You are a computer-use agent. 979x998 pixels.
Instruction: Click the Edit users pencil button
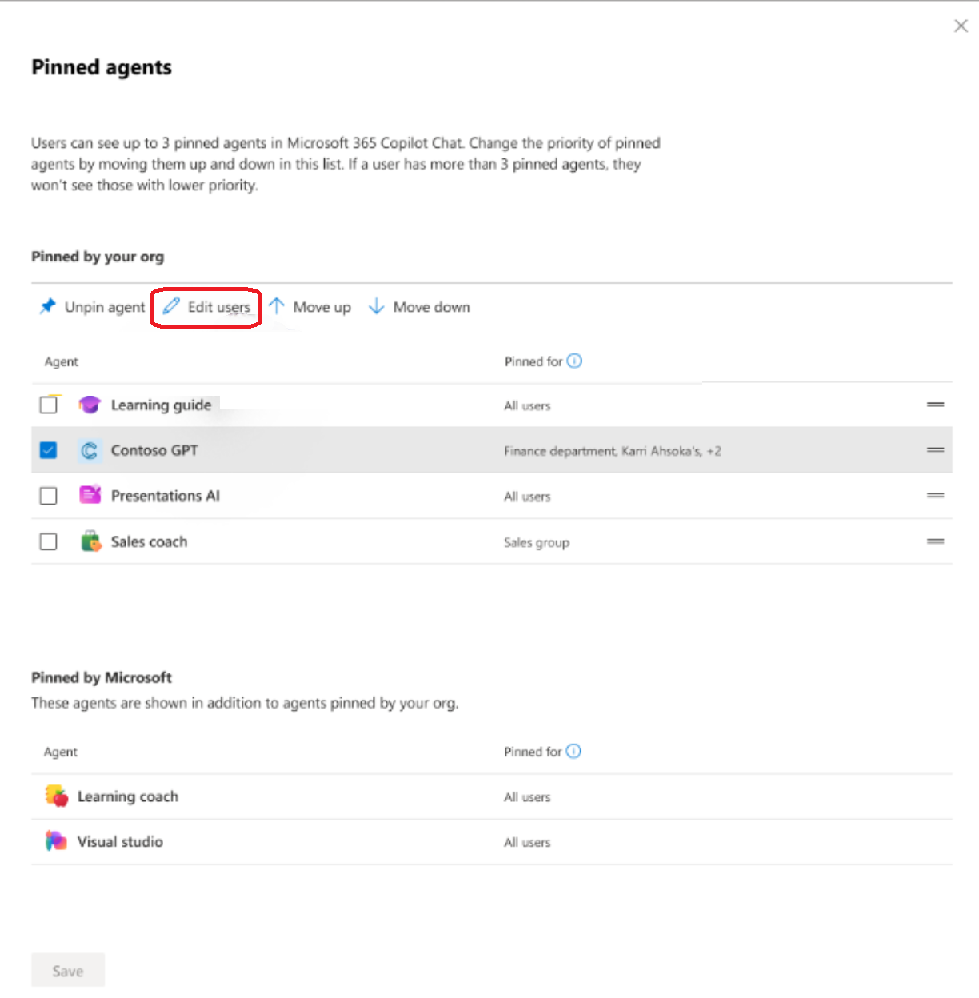(x=172, y=307)
